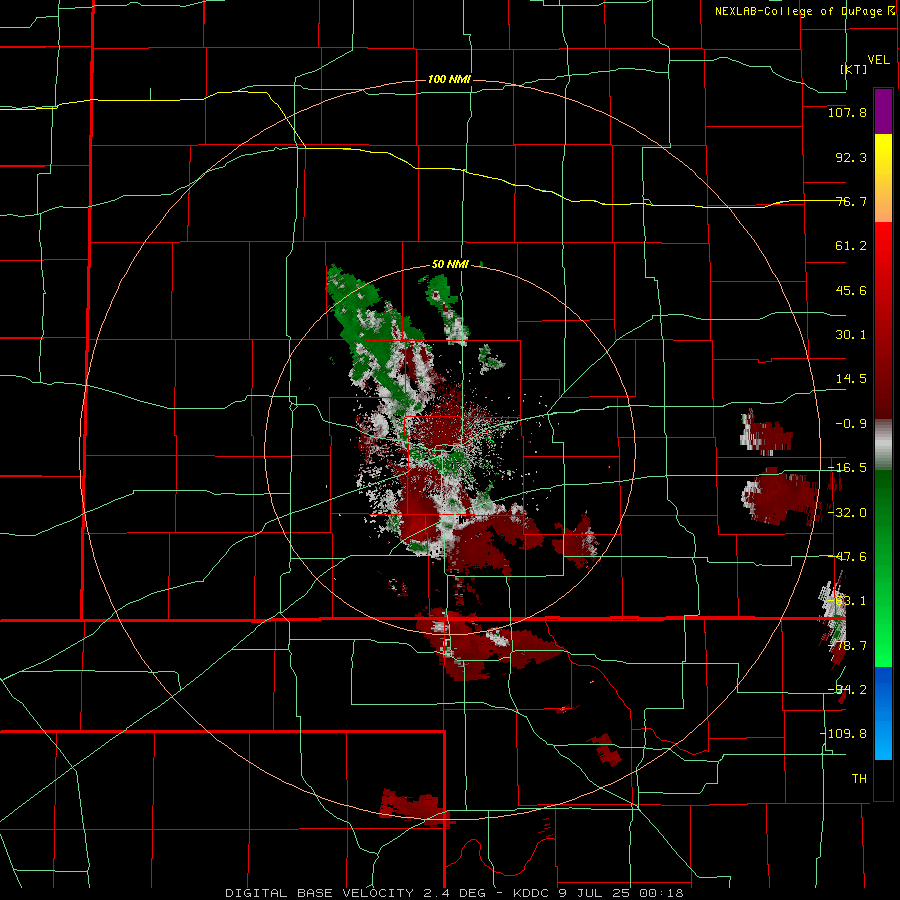Click the [KT] units label
The width and height of the screenshot is (900, 900).
854,69
